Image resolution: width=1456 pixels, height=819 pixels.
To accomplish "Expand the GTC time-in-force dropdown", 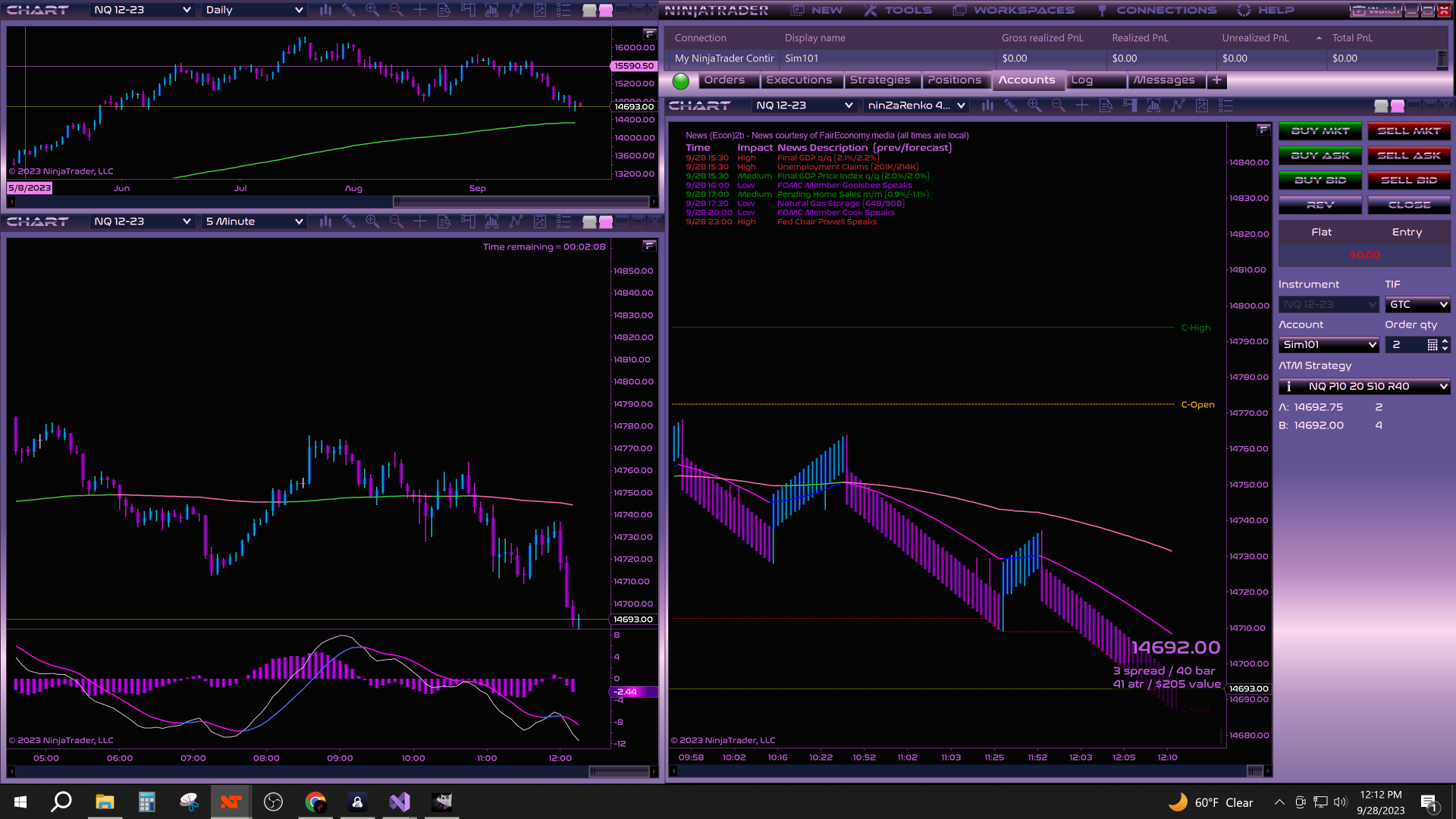I will point(1443,304).
